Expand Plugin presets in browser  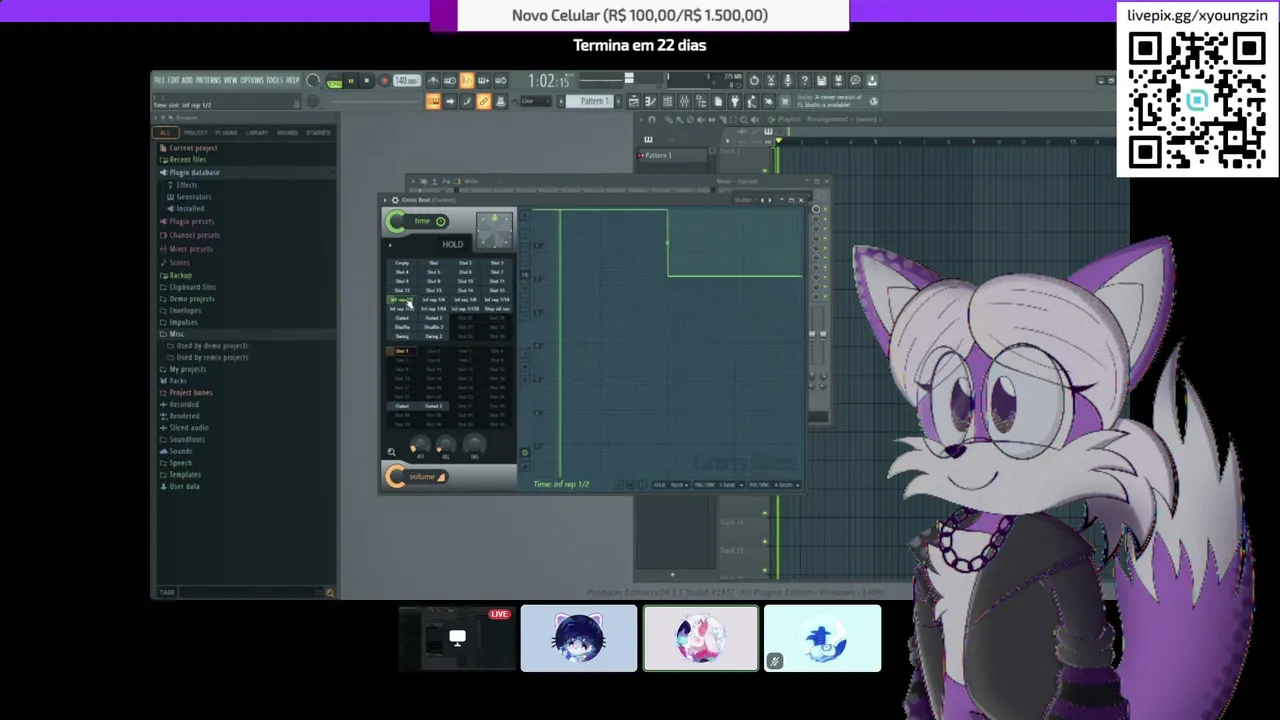coord(192,222)
